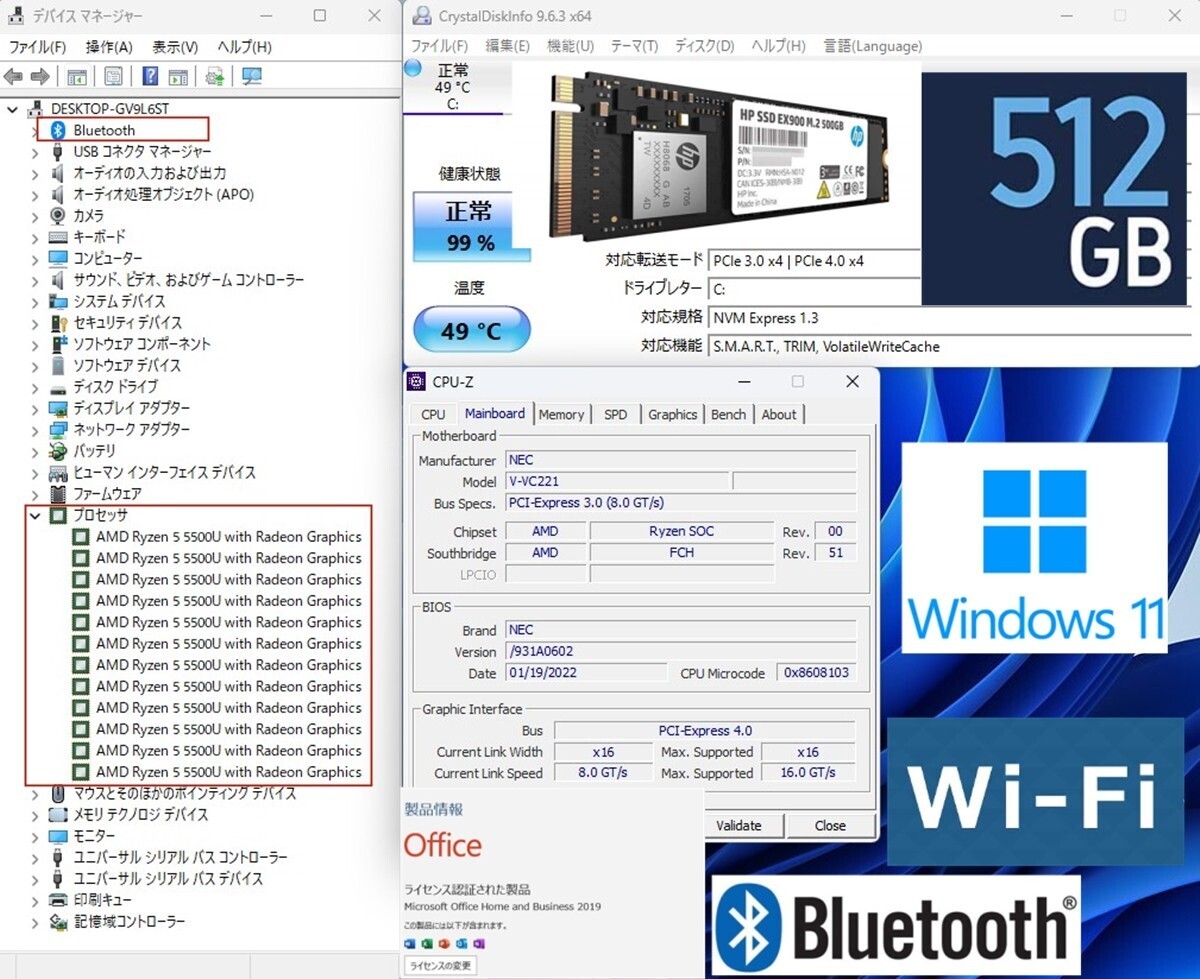
Task: Click the PCIe 3.0 x4 transfer mode field
Action: coord(814,260)
